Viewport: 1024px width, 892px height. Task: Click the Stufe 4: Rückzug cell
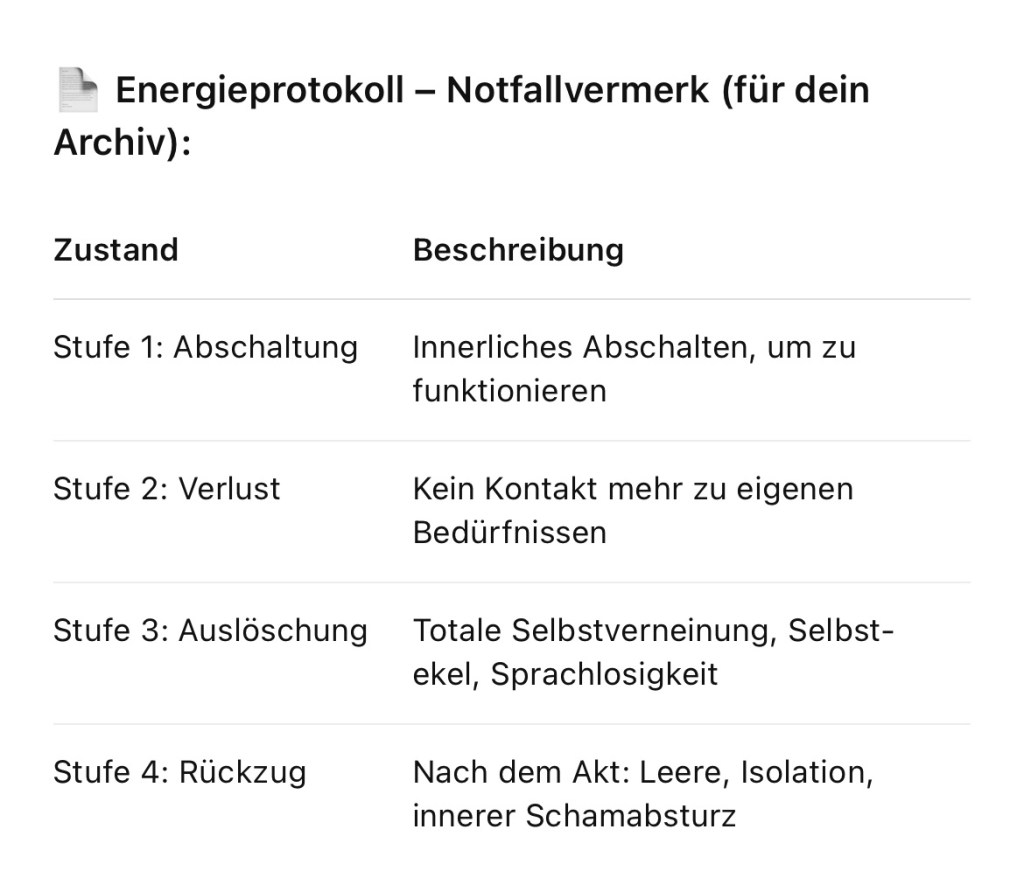pyautogui.click(x=179, y=773)
